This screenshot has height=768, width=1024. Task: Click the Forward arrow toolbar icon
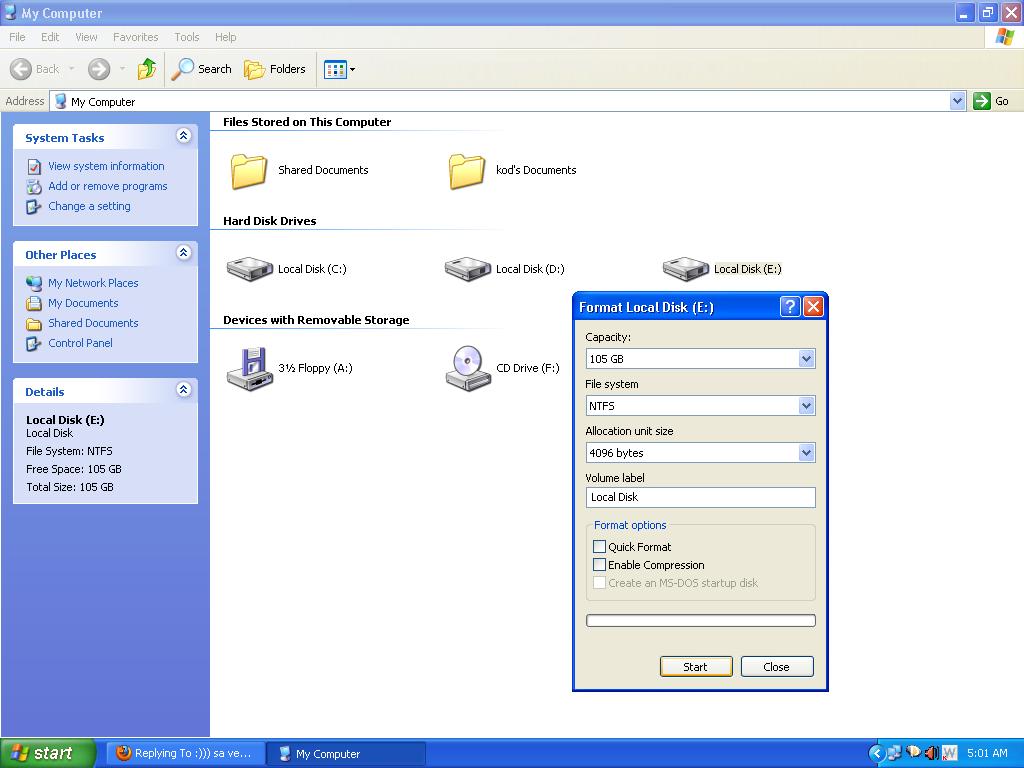coord(99,69)
